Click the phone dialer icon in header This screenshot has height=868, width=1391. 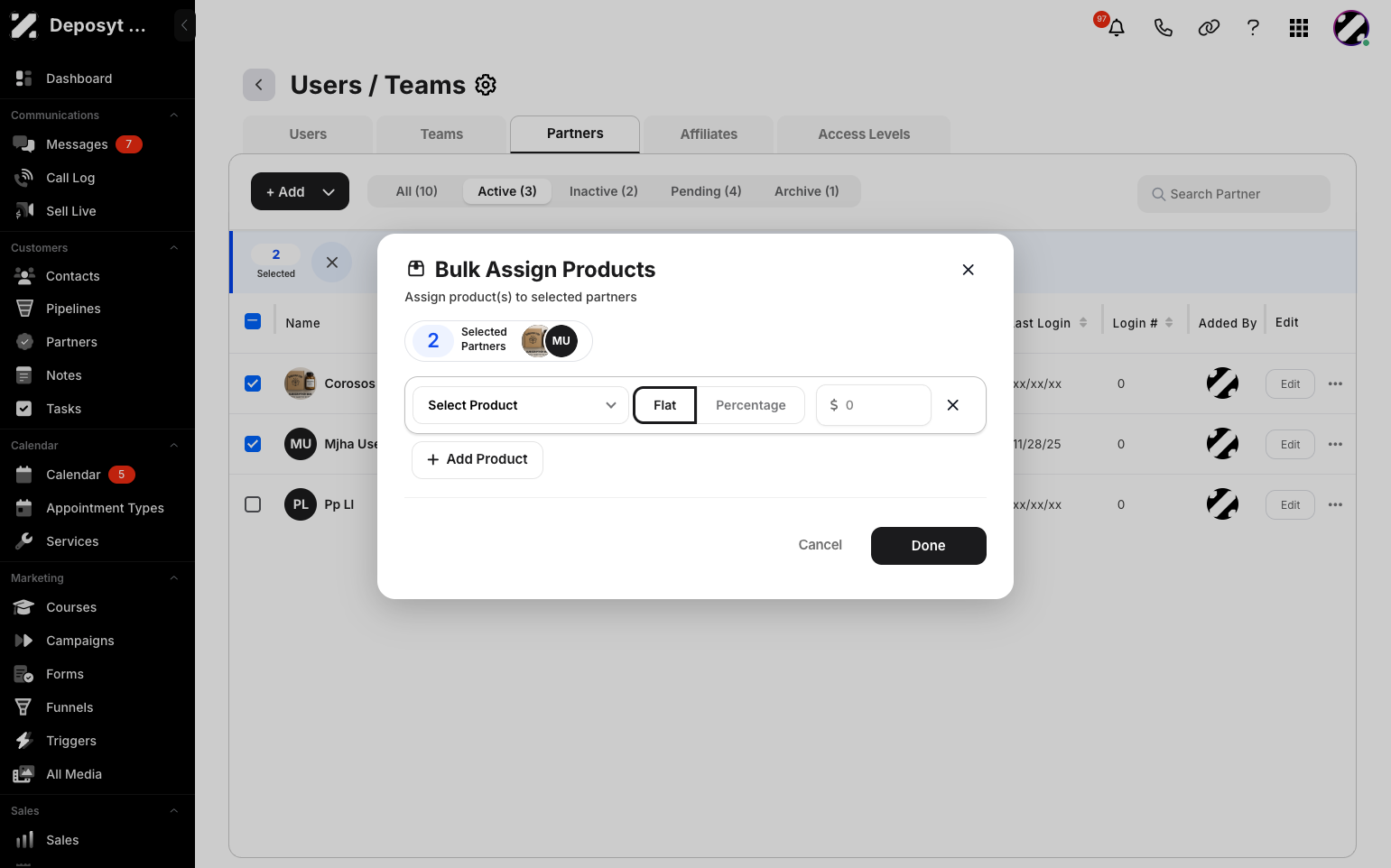(1164, 28)
